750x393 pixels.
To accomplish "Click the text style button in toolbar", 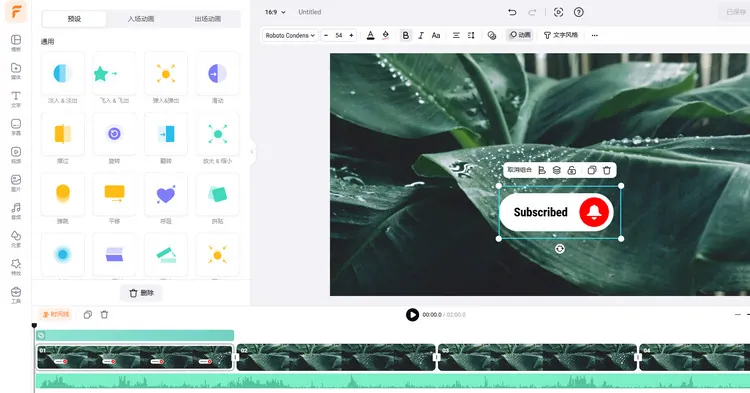I will [561, 35].
